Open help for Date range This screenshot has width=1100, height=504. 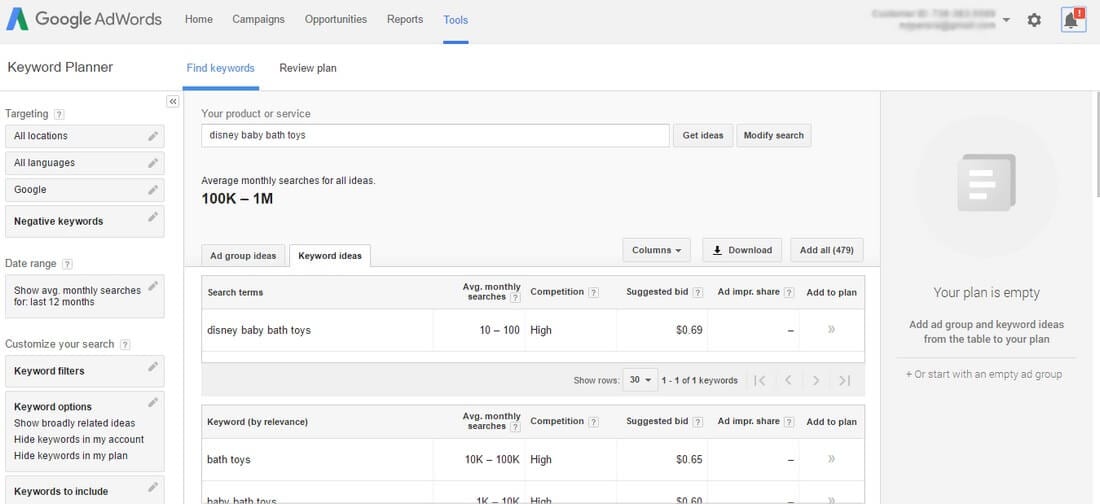pyautogui.click(x=67, y=265)
